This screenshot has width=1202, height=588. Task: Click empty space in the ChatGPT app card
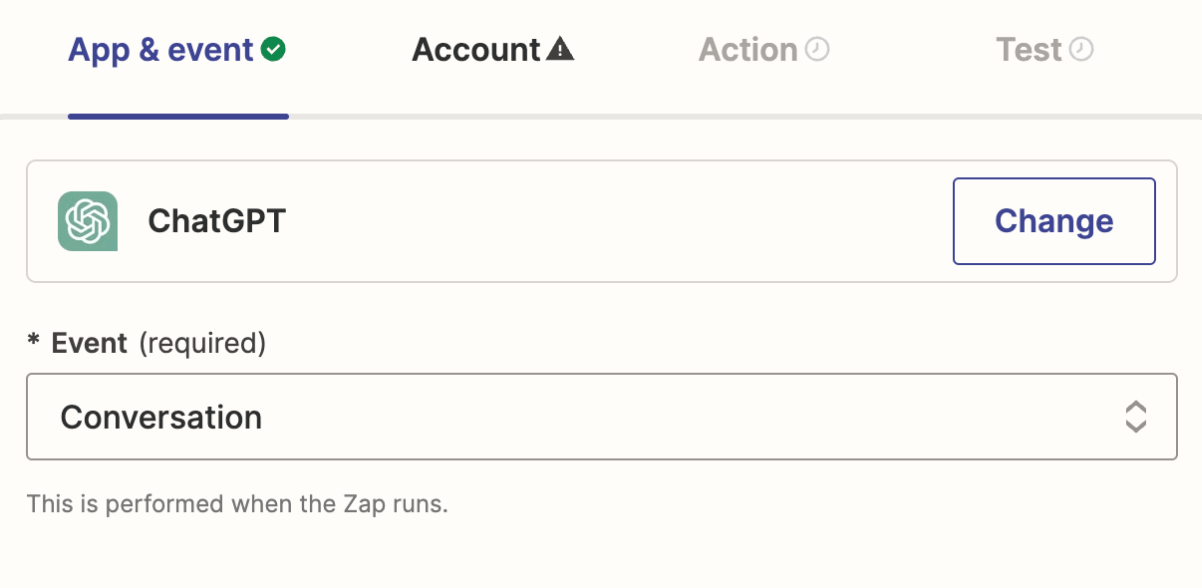tap(600, 221)
